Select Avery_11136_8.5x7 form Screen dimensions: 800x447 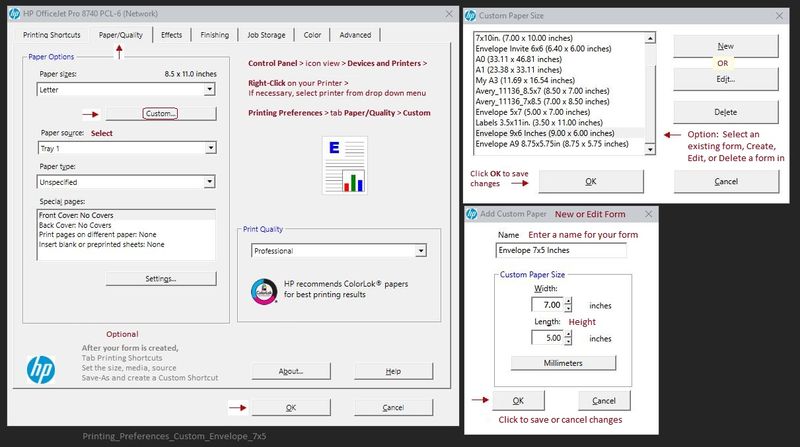click(x=559, y=91)
